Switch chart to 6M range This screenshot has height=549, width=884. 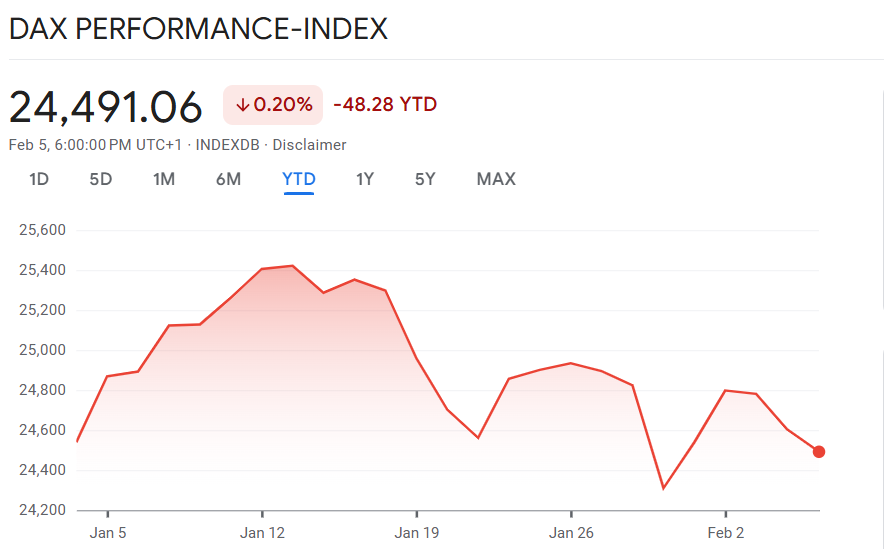[x=228, y=179]
